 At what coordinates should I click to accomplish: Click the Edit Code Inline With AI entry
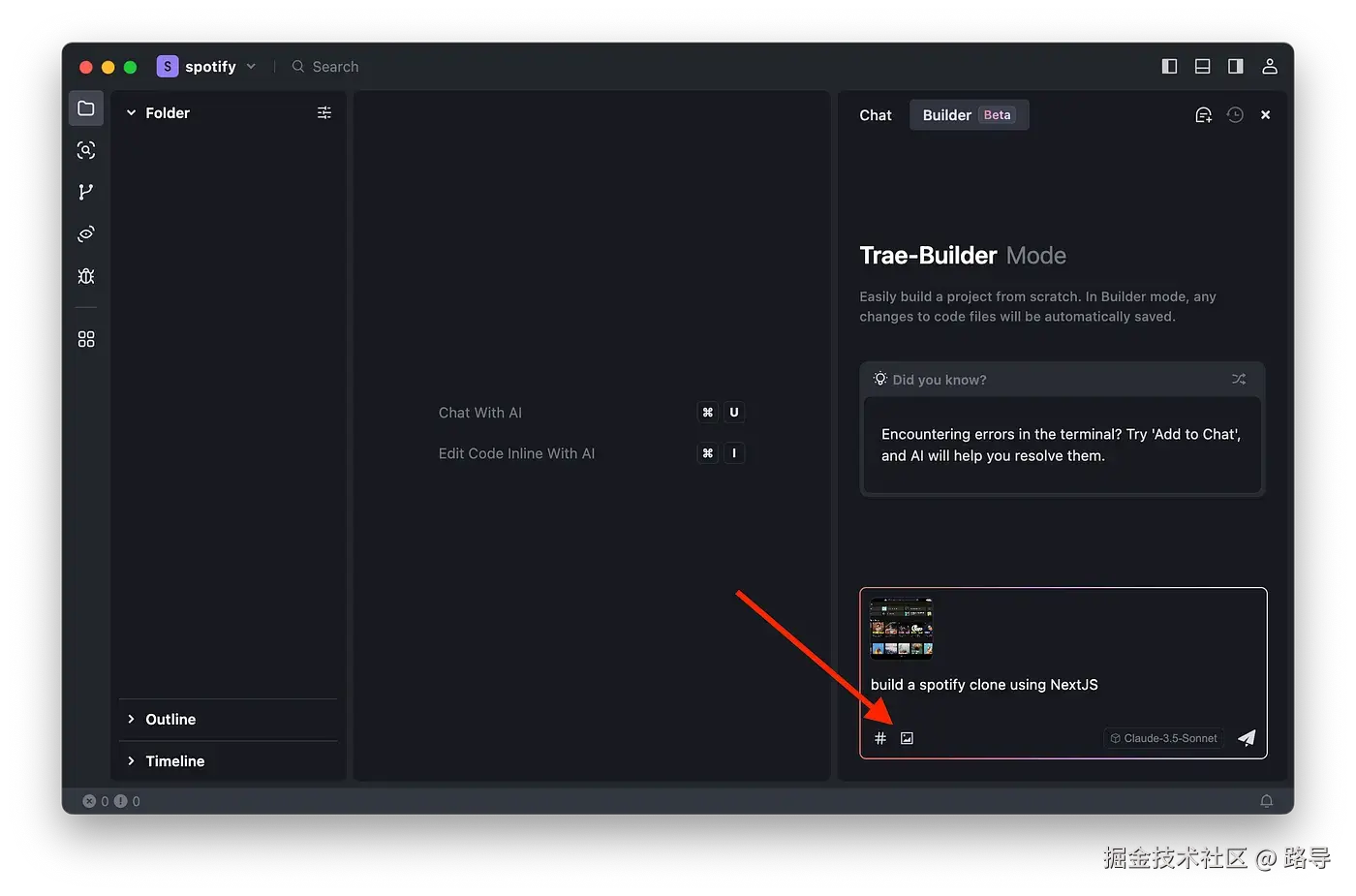pos(591,453)
